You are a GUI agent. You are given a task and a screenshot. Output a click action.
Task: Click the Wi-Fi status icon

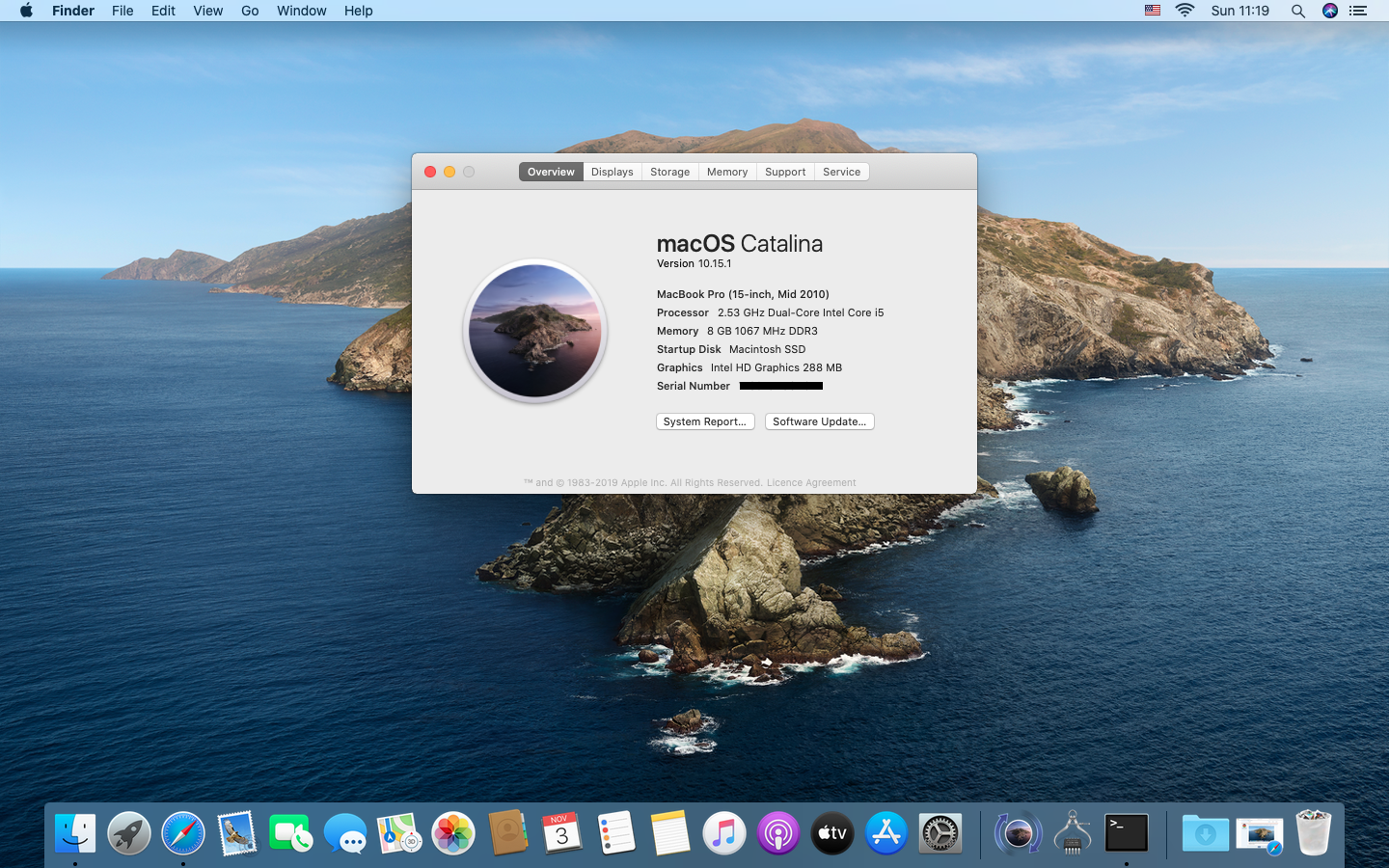pyautogui.click(x=1185, y=11)
